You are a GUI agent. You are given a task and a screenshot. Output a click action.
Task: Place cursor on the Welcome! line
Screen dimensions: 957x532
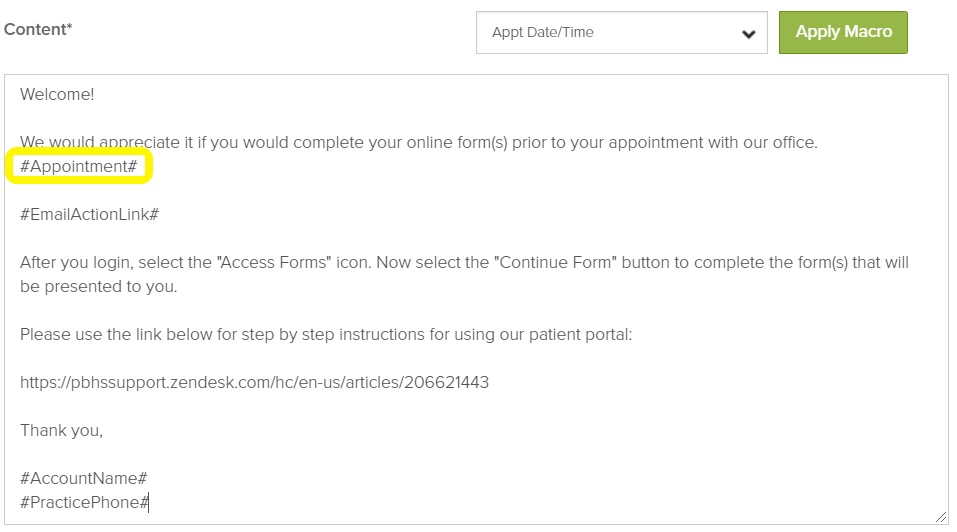[x=58, y=94]
